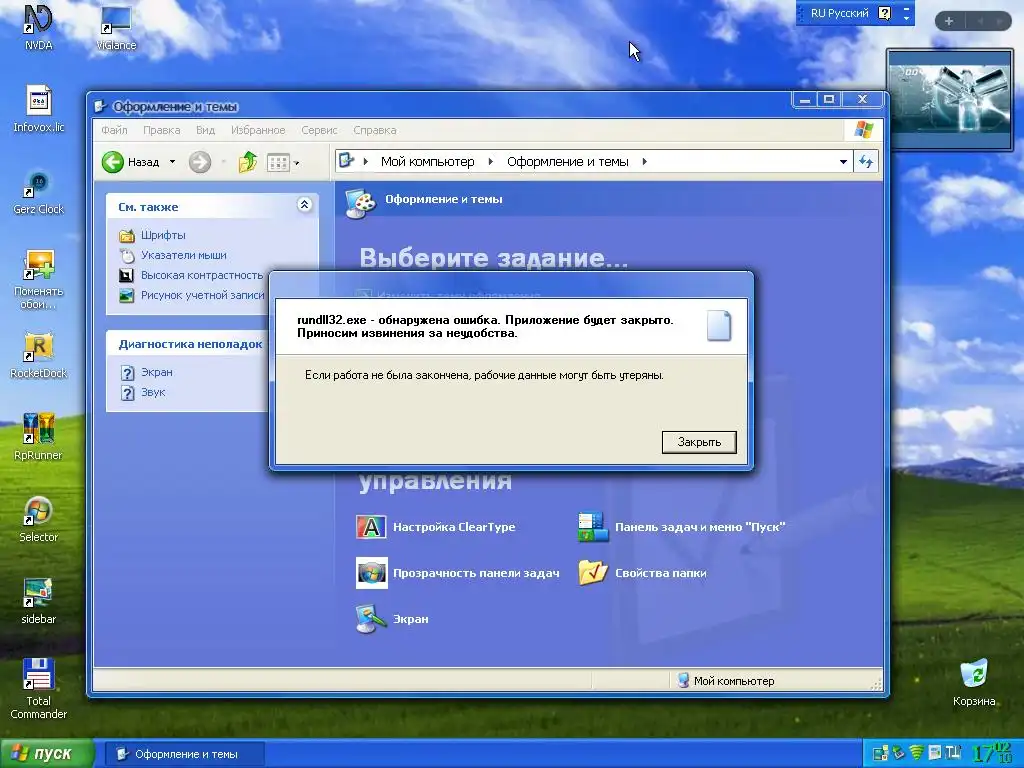Open the Views icon in the toolbar
The width and height of the screenshot is (1024, 768).
coord(278,162)
